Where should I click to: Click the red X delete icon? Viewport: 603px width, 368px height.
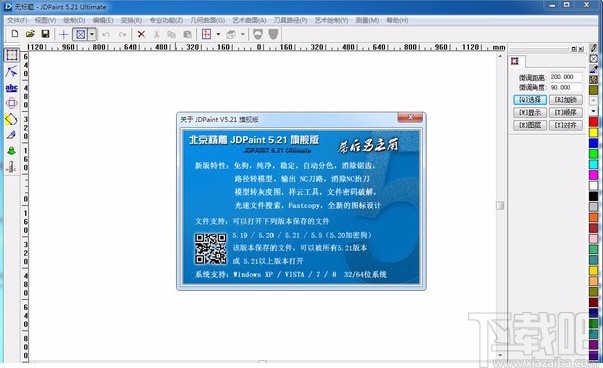click(141, 35)
